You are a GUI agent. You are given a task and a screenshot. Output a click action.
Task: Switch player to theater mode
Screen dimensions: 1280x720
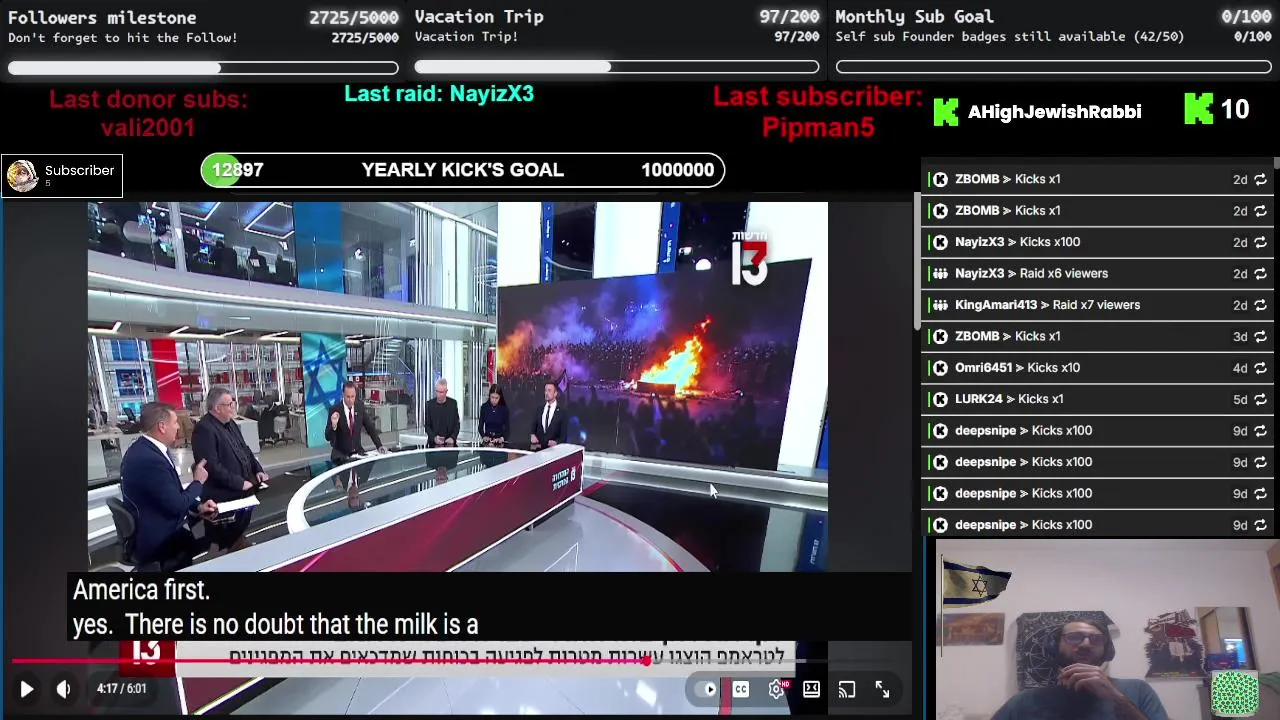click(x=811, y=689)
